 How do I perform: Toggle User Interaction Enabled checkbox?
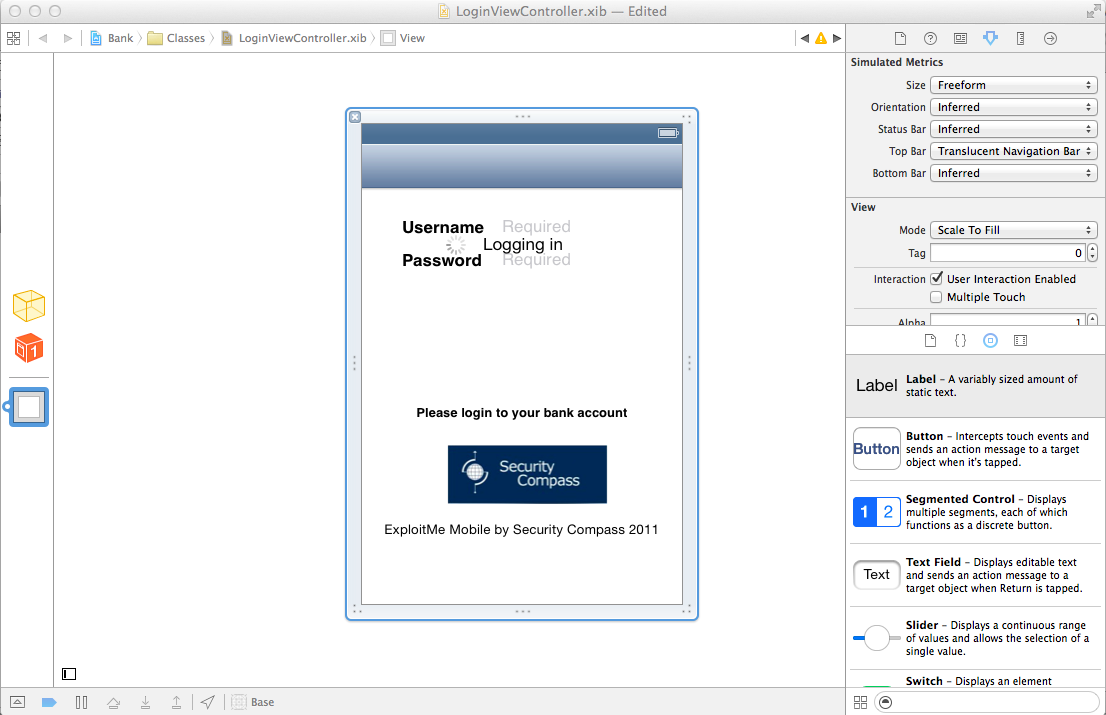pos(936,279)
